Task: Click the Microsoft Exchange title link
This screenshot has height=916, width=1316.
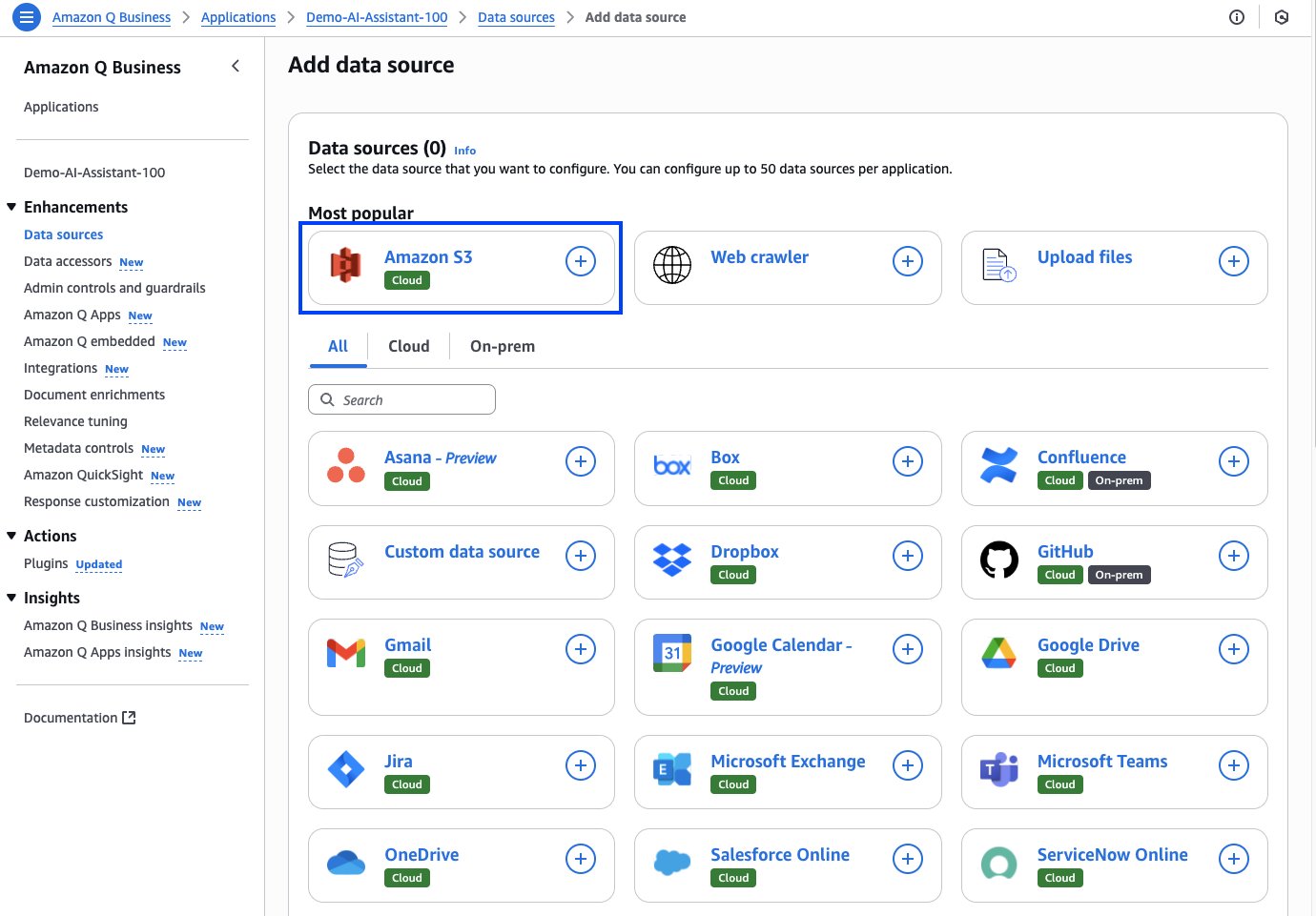Action: click(788, 762)
